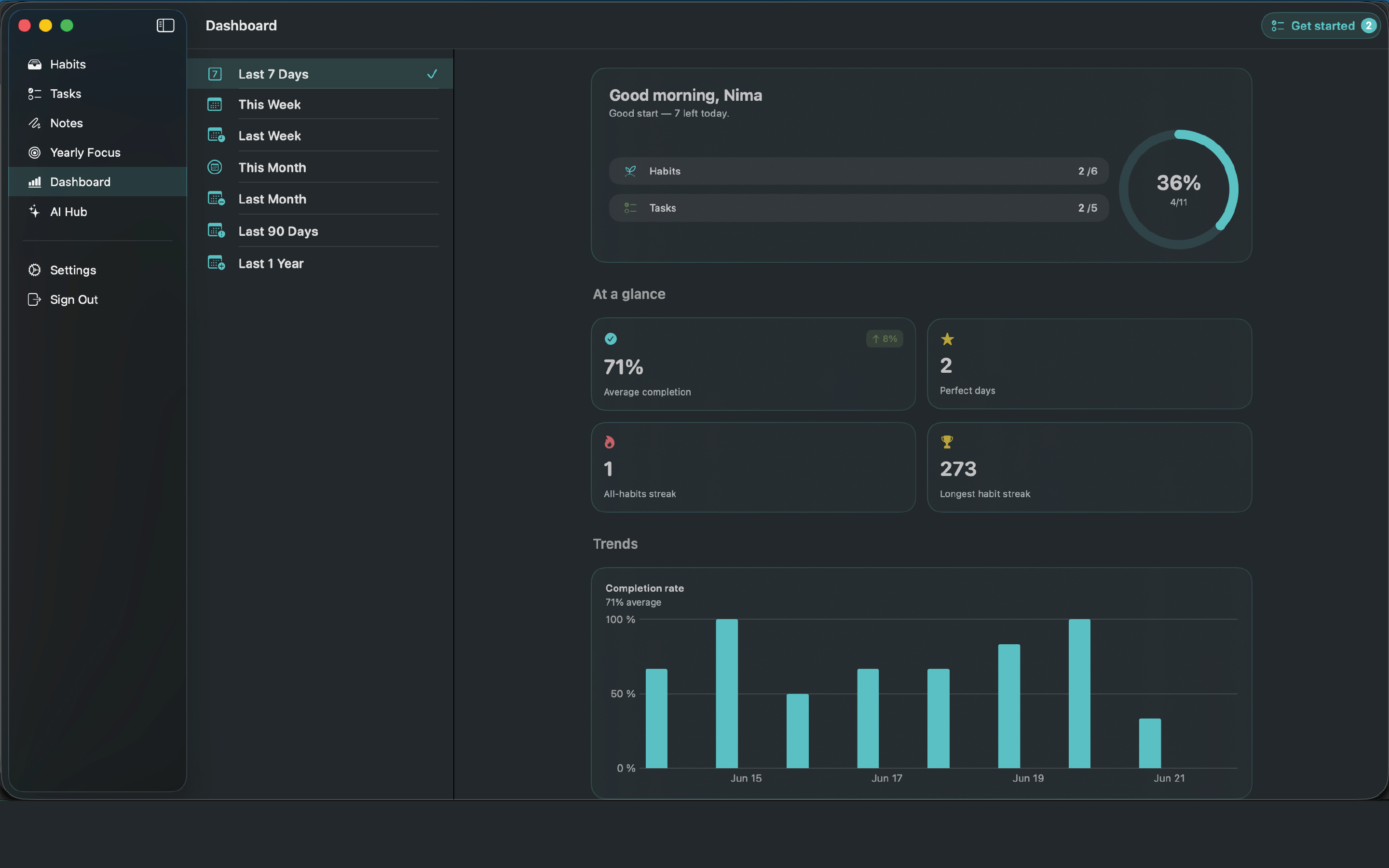Click the checkmark beside Last 7 Days
Image resolution: width=1389 pixels, height=868 pixels.
pyautogui.click(x=432, y=74)
